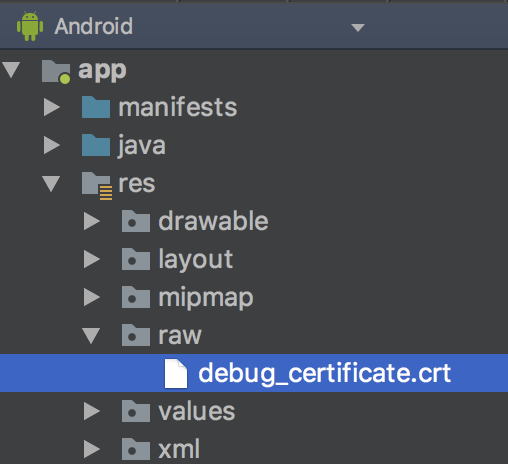Click the java blue folder icon
Screen dimensions: 508x464
coord(96,145)
